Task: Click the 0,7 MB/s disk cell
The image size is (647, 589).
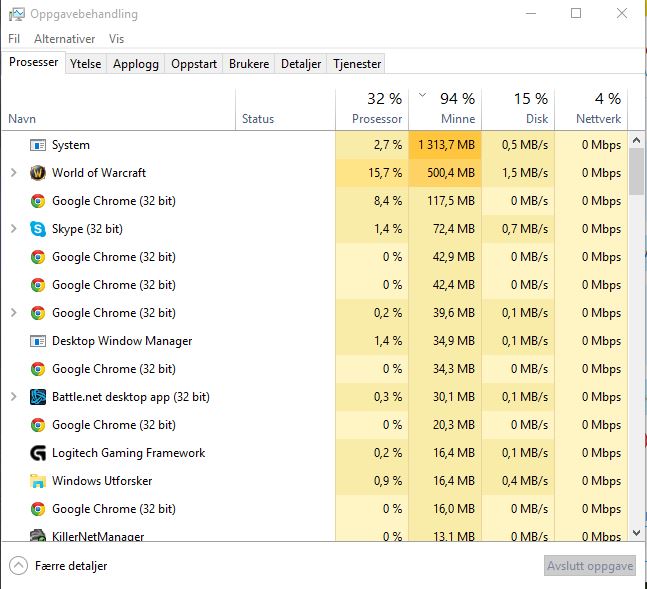Action: (x=518, y=229)
